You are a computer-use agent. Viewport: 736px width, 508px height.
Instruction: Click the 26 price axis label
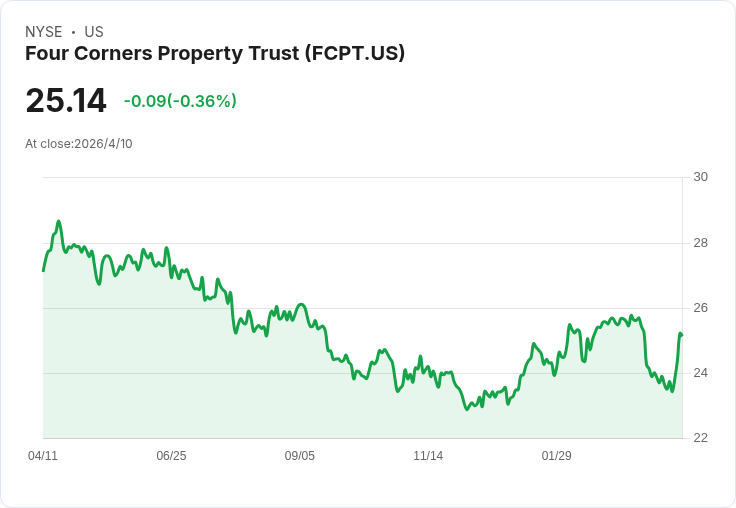tap(701, 308)
